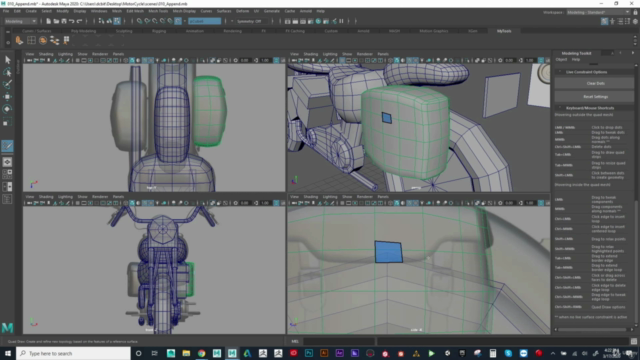Click the pause render icon in status line
Viewport: 640px width, 360px height.
pos(341,21)
